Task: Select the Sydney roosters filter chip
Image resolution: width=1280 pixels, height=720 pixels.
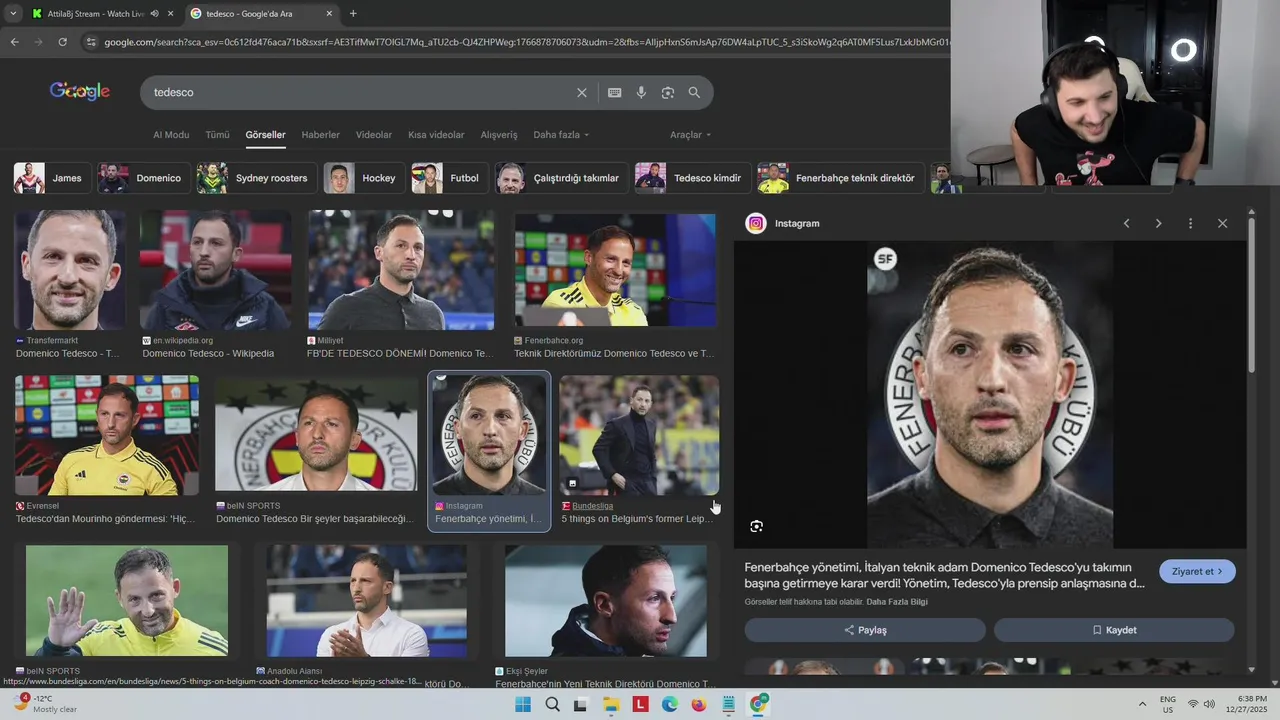Action: point(256,178)
